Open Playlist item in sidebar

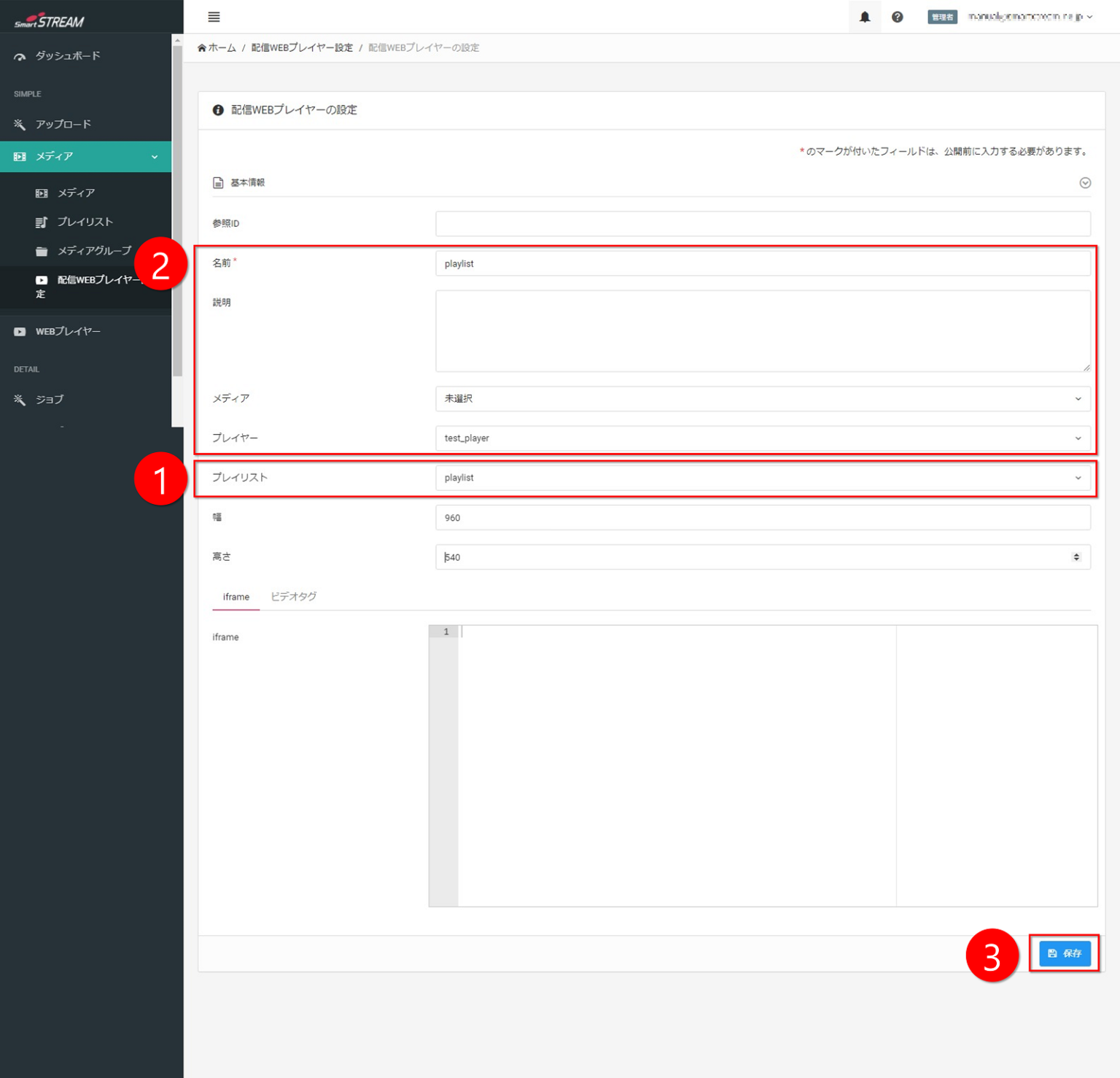[85, 222]
